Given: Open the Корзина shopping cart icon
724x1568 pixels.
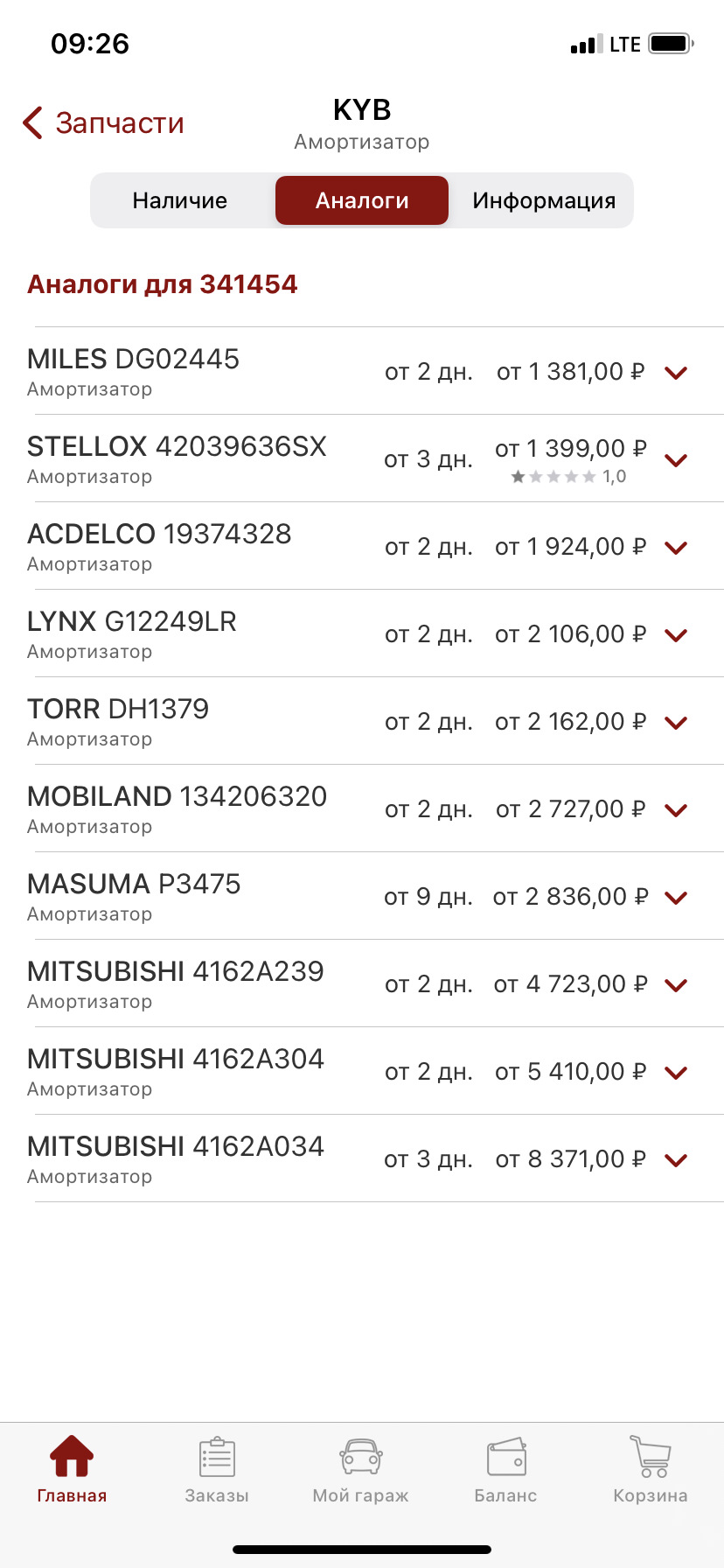Looking at the screenshot, I should (650, 1458).
